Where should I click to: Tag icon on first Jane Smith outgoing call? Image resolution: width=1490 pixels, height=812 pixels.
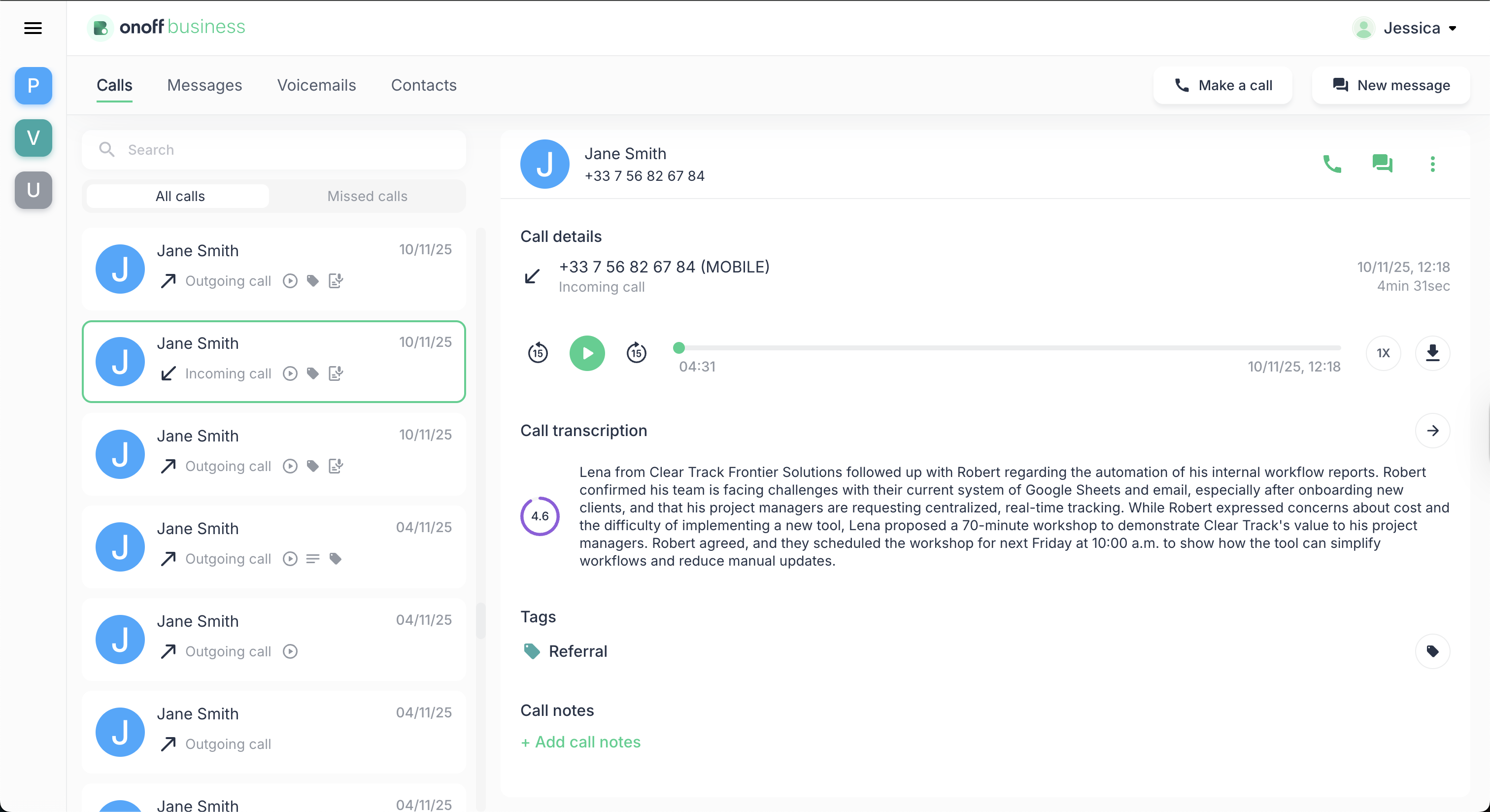click(x=313, y=281)
